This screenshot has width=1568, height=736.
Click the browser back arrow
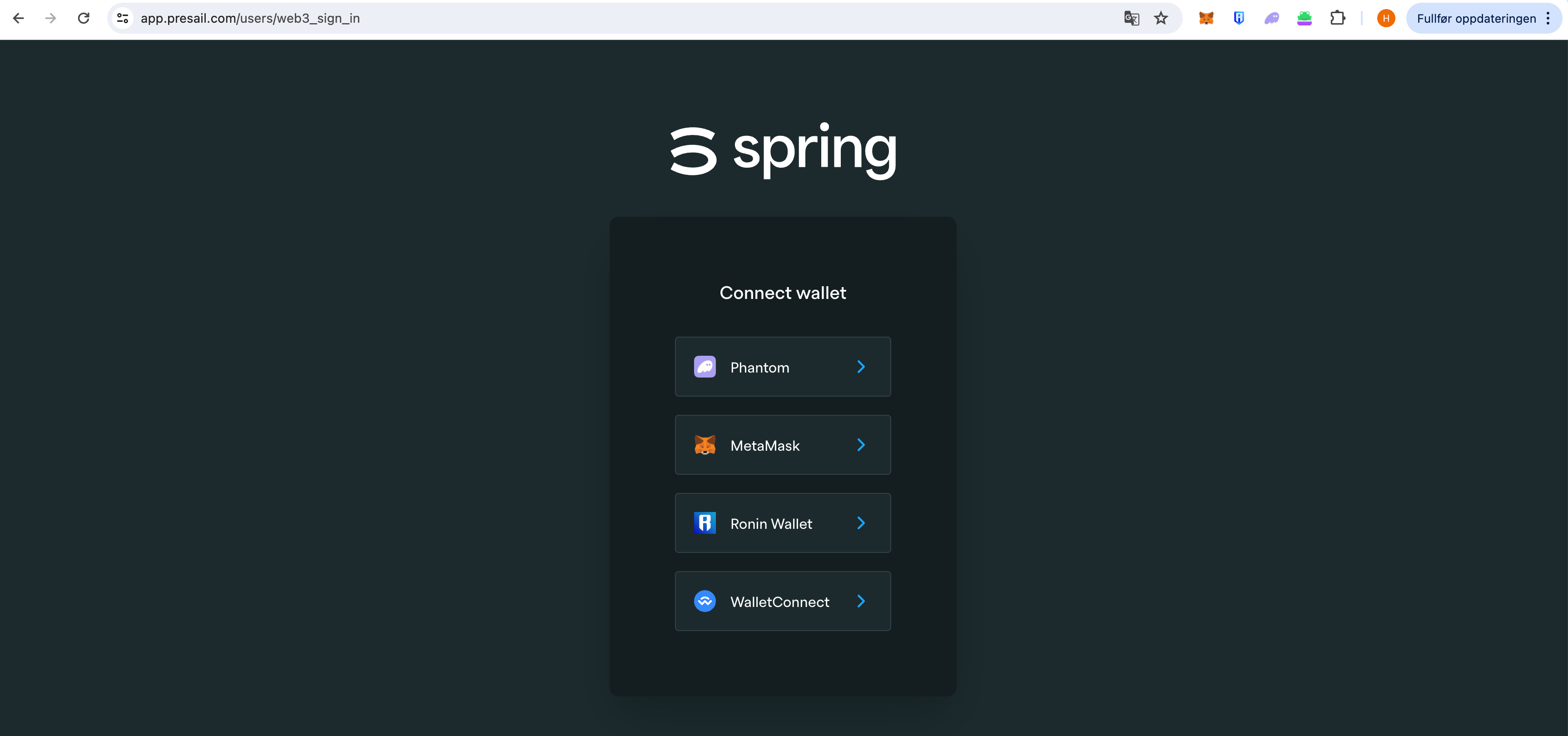(18, 18)
